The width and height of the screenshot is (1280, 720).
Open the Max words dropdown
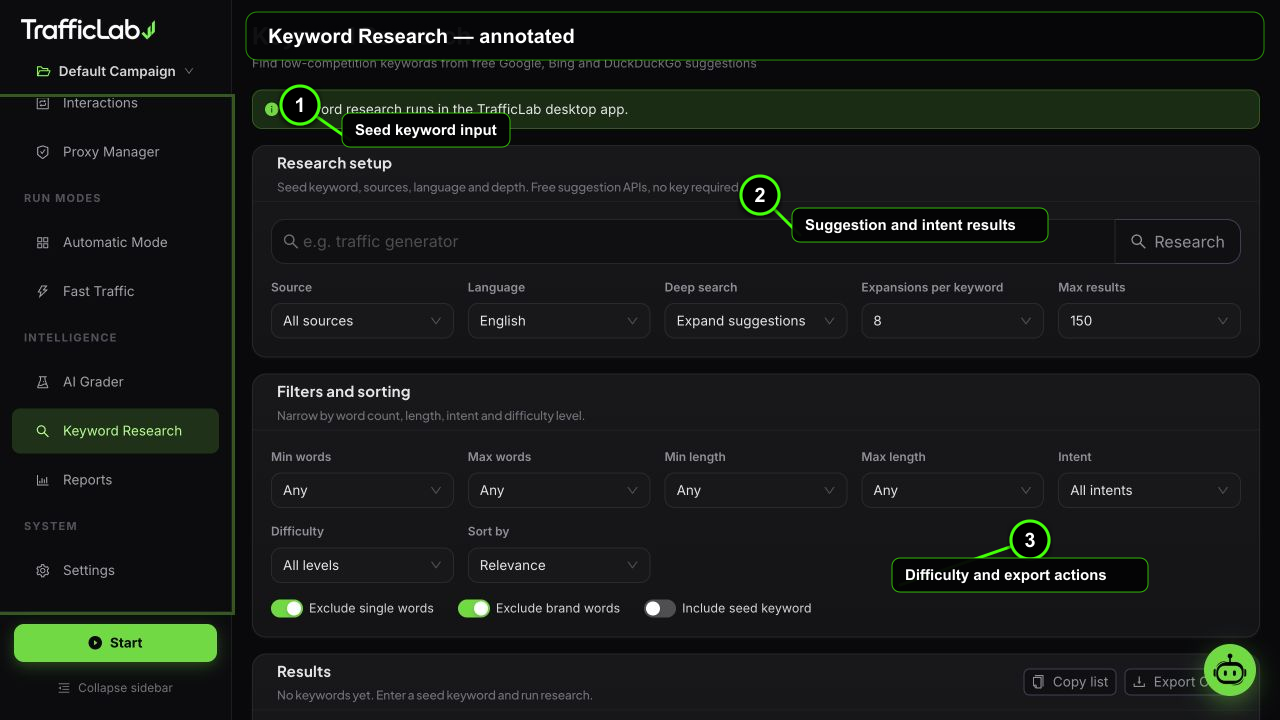click(x=559, y=490)
